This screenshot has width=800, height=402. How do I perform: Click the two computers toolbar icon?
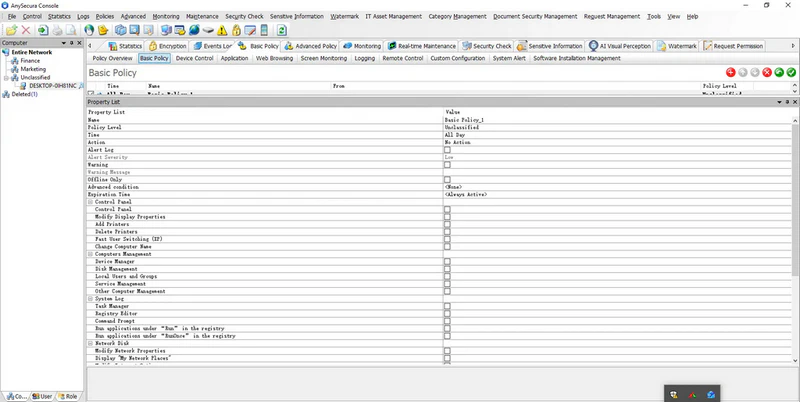[166, 30]
